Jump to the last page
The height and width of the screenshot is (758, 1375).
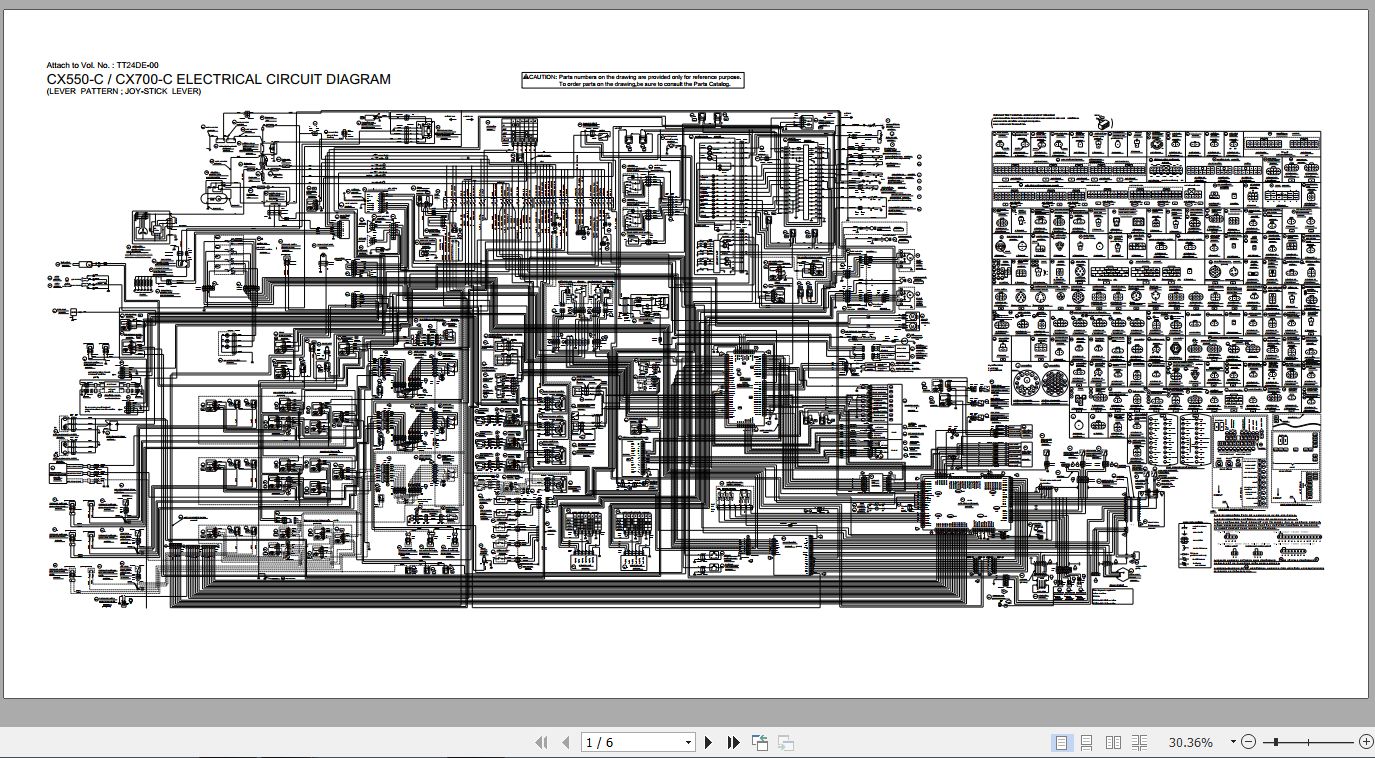point(733,742)
